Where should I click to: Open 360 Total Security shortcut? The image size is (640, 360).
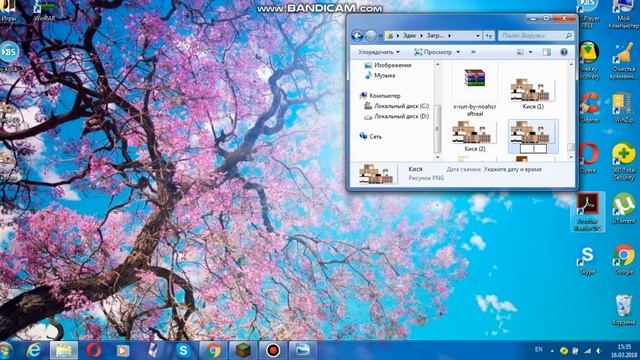[623, 161]
